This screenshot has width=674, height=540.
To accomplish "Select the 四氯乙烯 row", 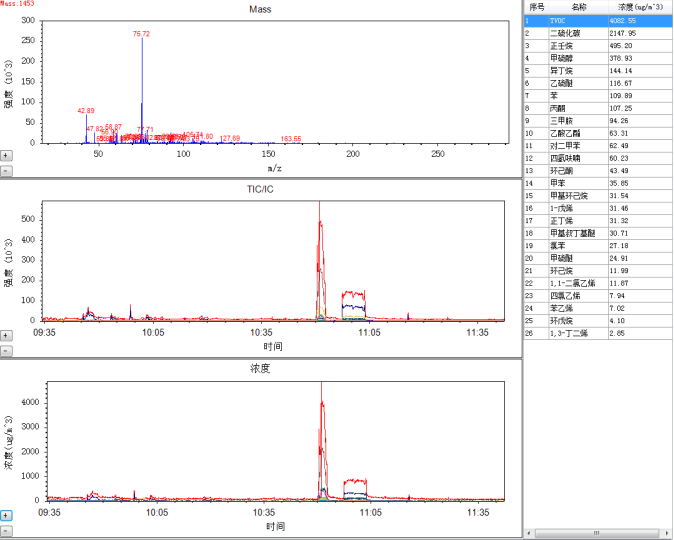I will pyautogui.click(x=598, y=296).
